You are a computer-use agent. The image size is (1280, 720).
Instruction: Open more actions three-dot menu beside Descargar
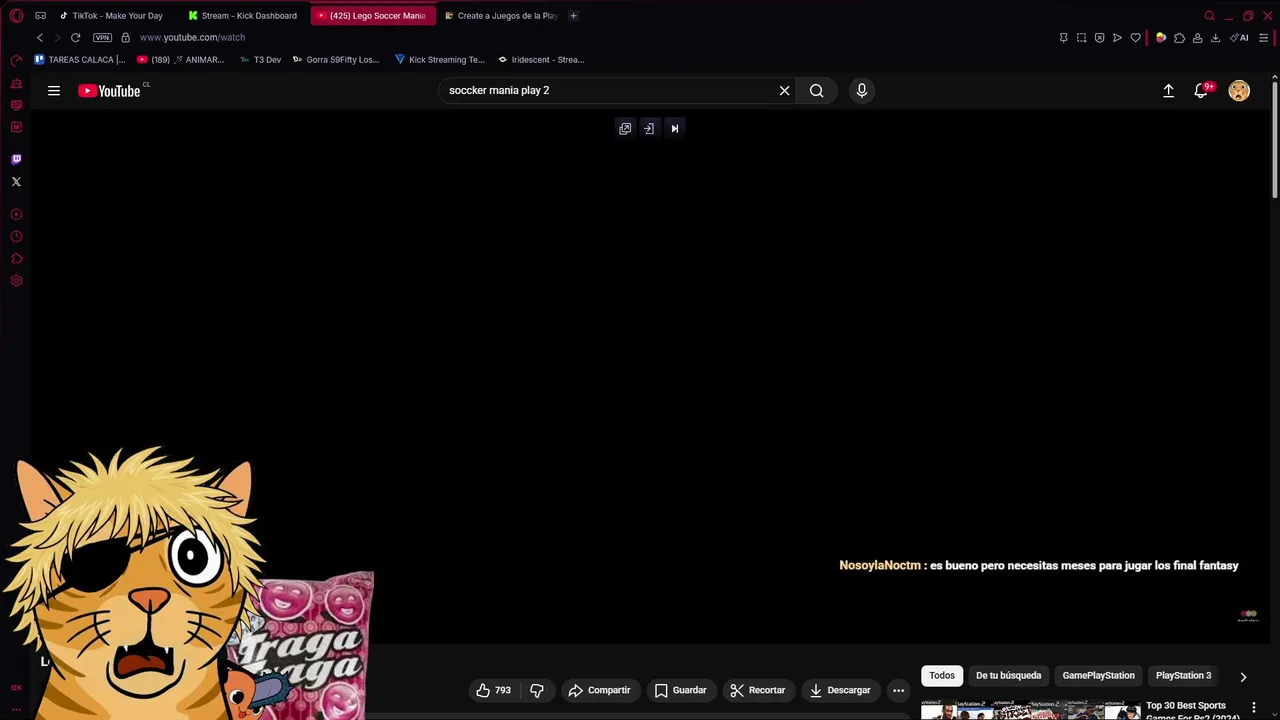(898, 690)
